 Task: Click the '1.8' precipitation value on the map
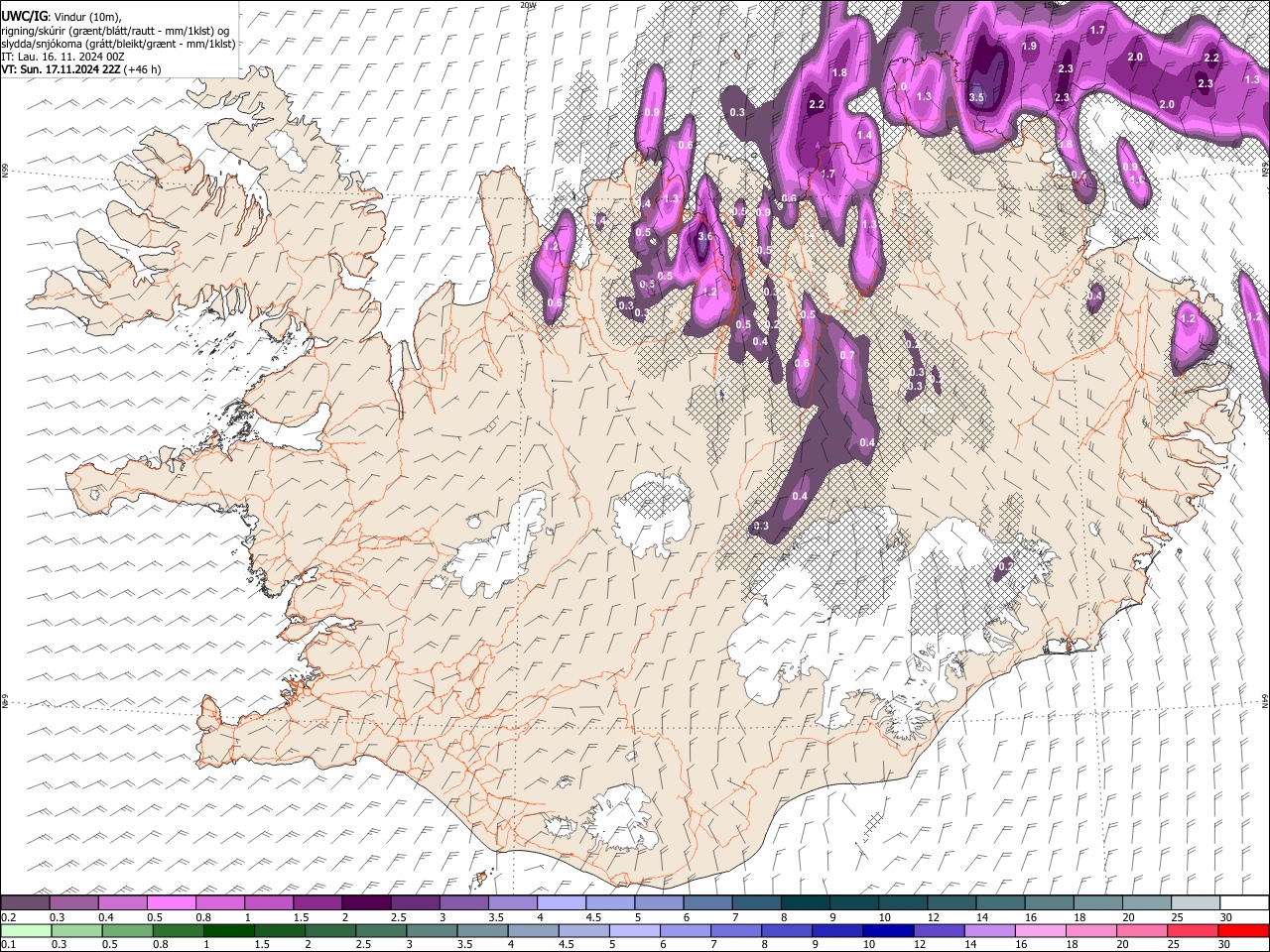click(x=839, y=72)
